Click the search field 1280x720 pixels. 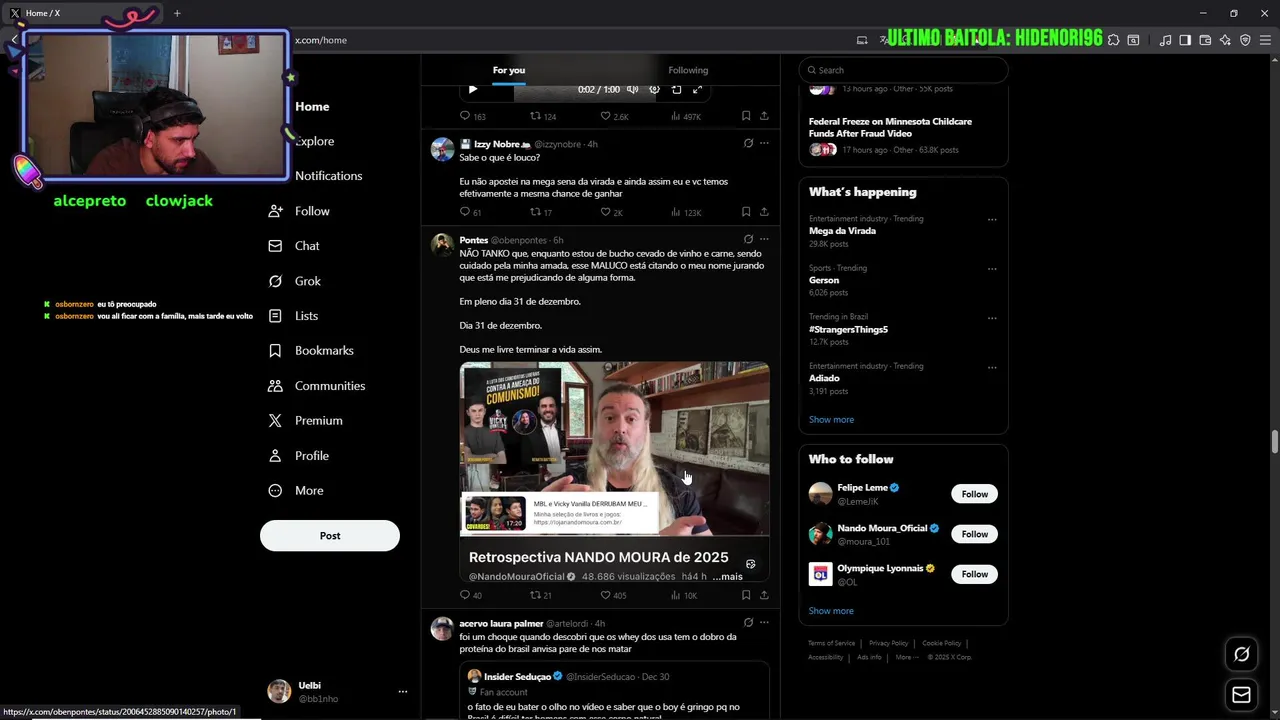pyautogui.click(x=903, y=70)
